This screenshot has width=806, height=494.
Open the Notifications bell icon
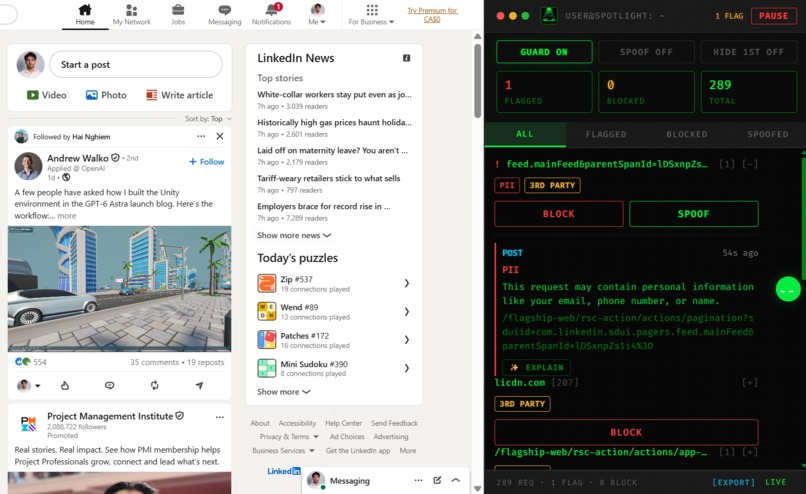click(x=271, y=10)
